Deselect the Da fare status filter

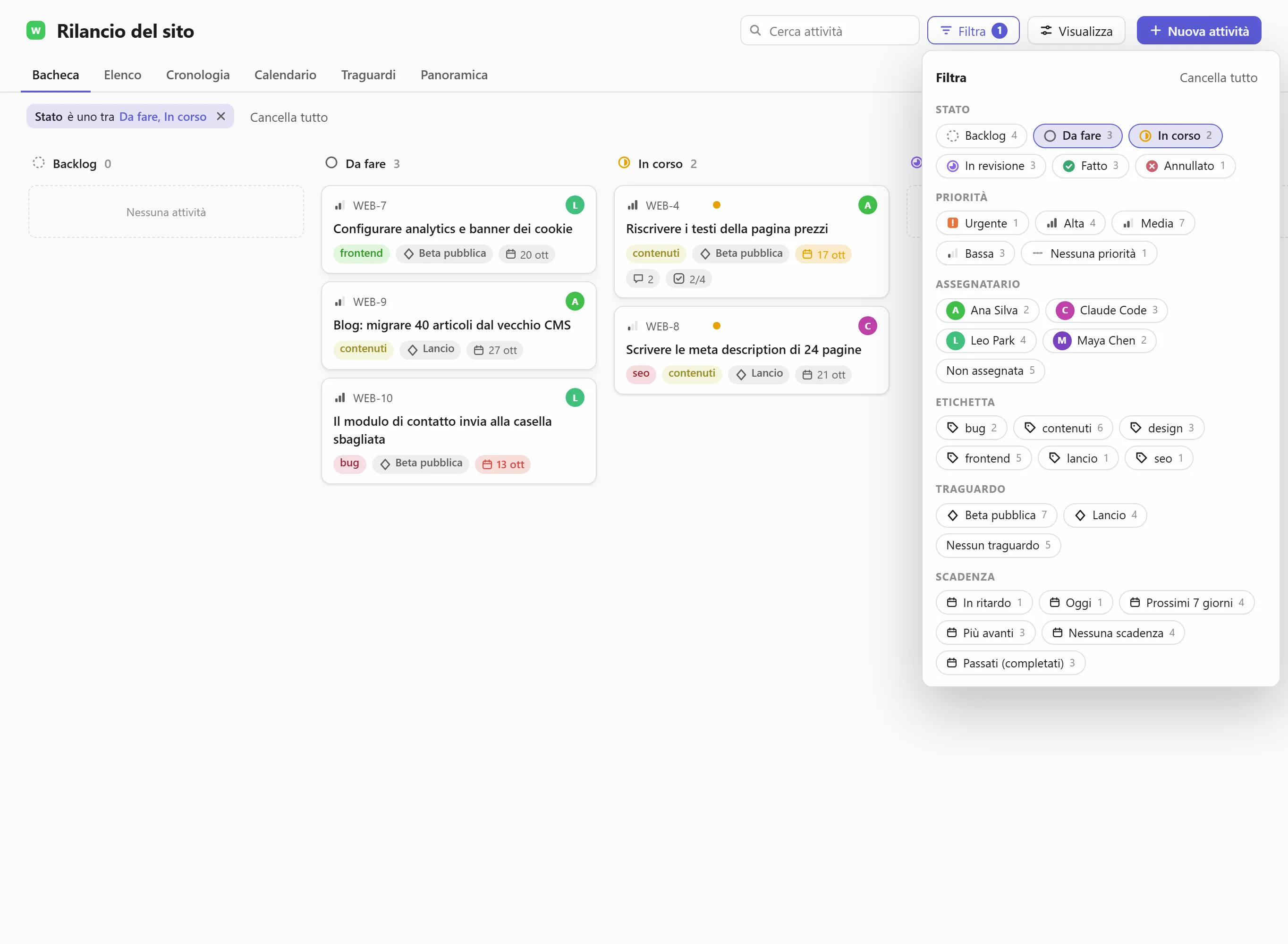coord(1078,135)
